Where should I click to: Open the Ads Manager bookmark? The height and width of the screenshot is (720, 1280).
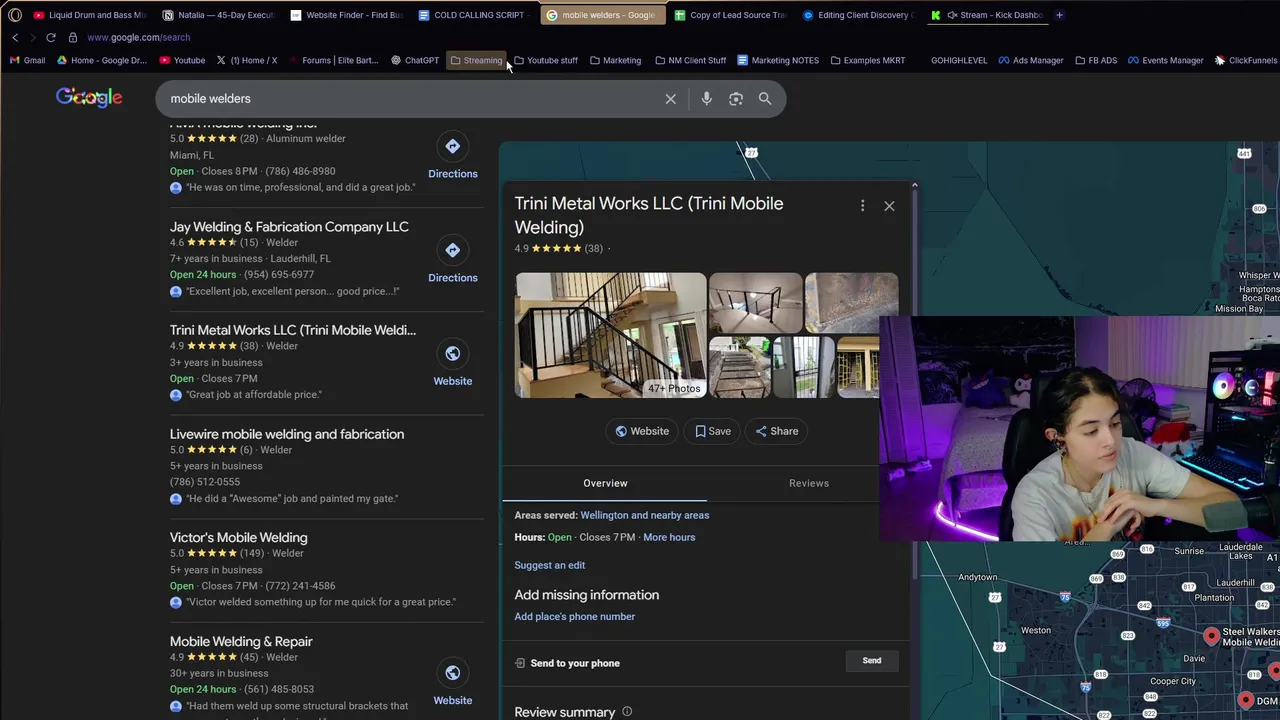[x=1031, y=60]
